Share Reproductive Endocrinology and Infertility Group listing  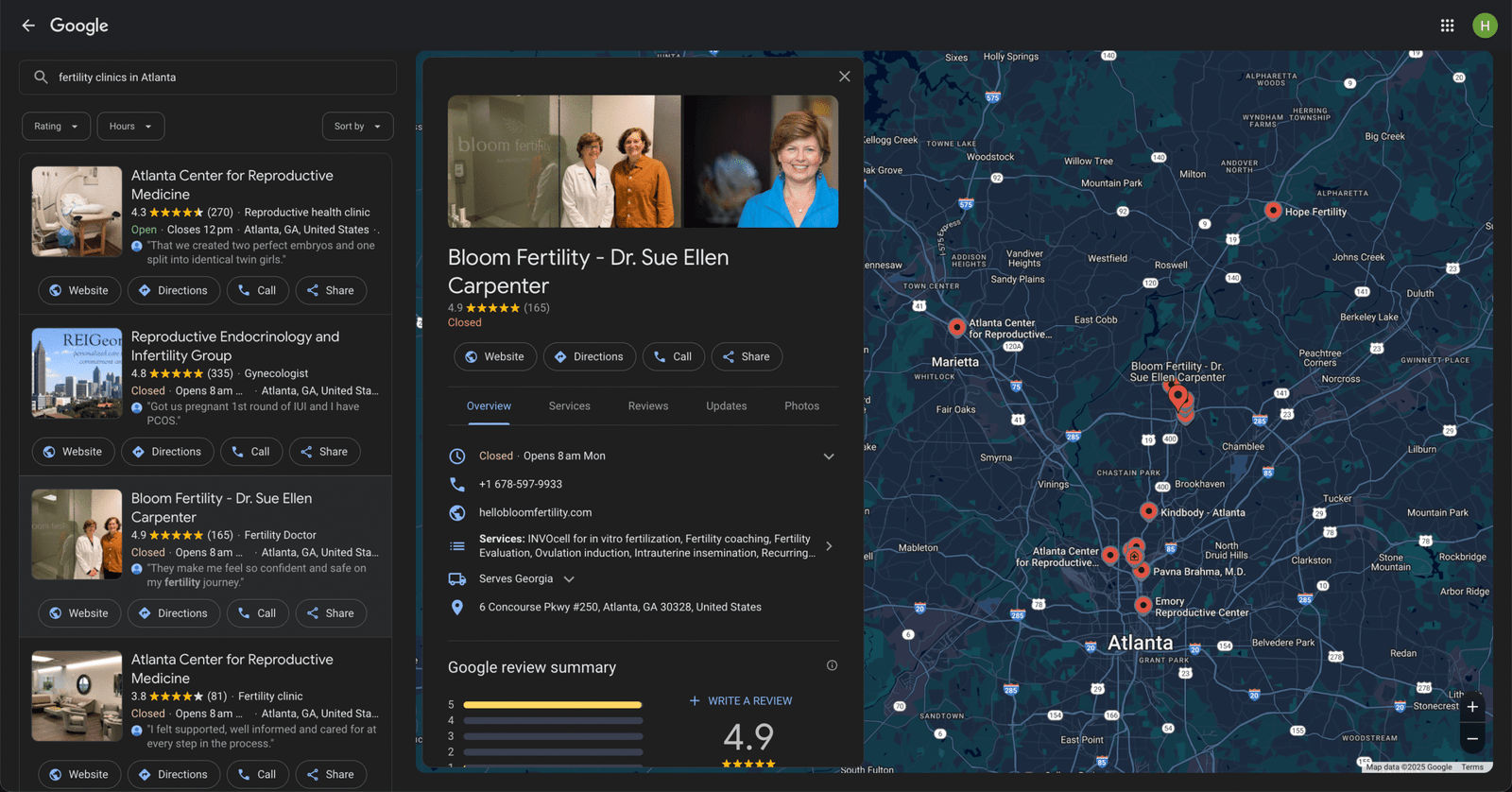click(324, 452)
